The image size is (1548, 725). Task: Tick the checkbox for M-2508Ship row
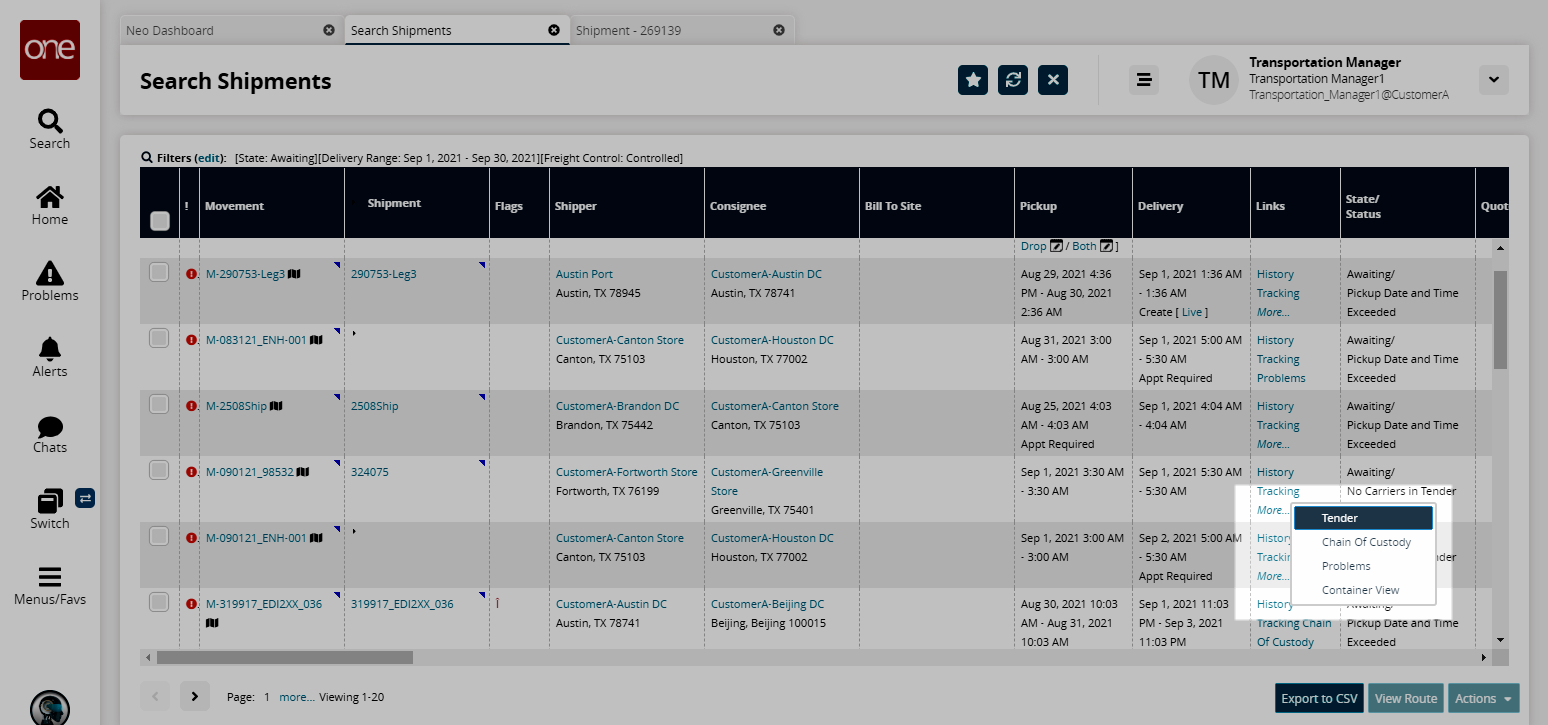[x=159, y=404]
